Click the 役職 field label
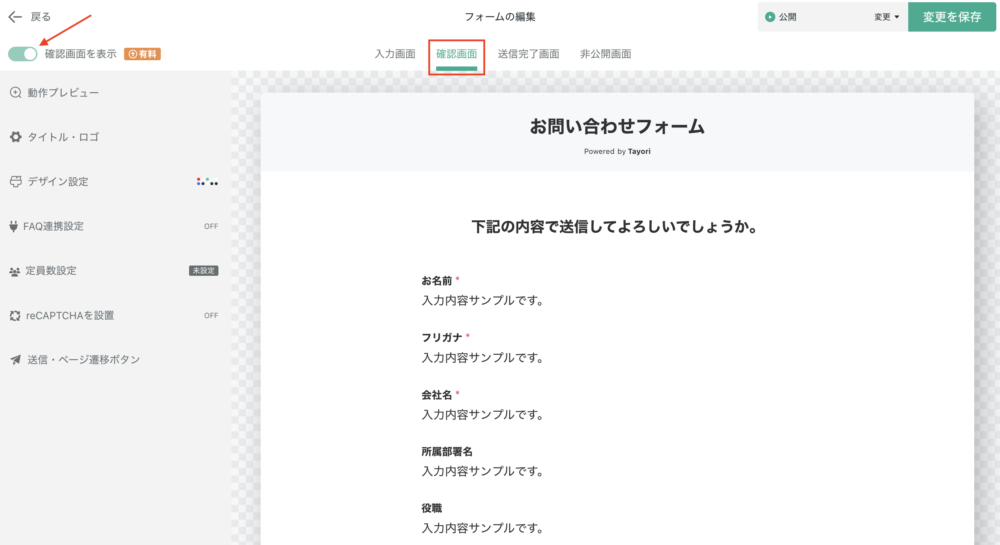 click(x=432, y=509)
